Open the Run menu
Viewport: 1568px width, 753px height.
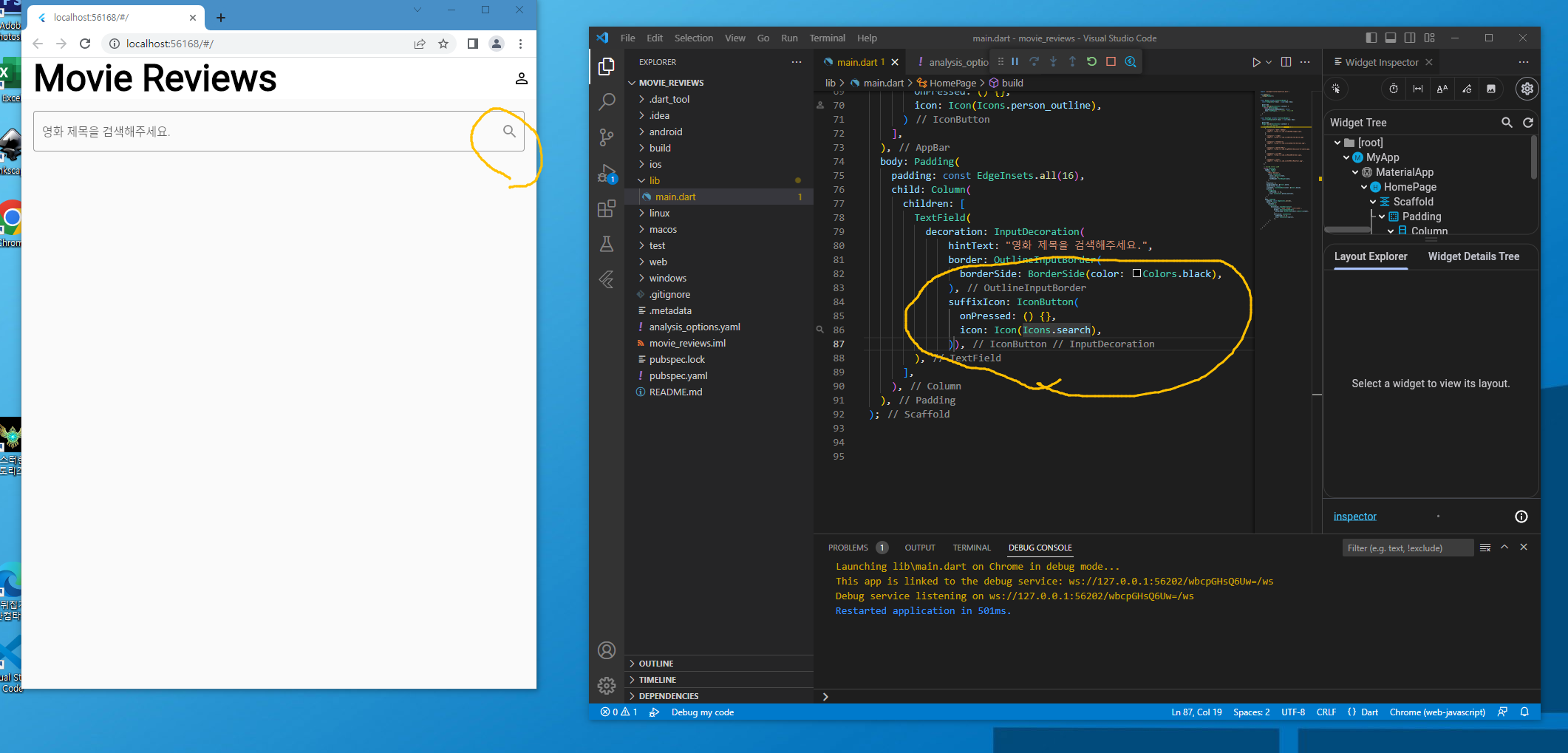click(x=789, y=38)
